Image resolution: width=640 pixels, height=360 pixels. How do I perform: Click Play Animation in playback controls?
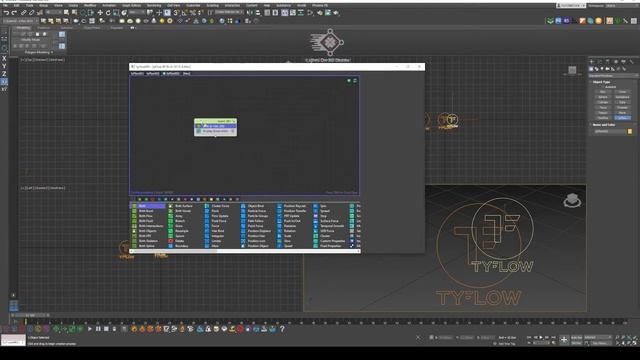pyautogui.click(x=541, y=338)
